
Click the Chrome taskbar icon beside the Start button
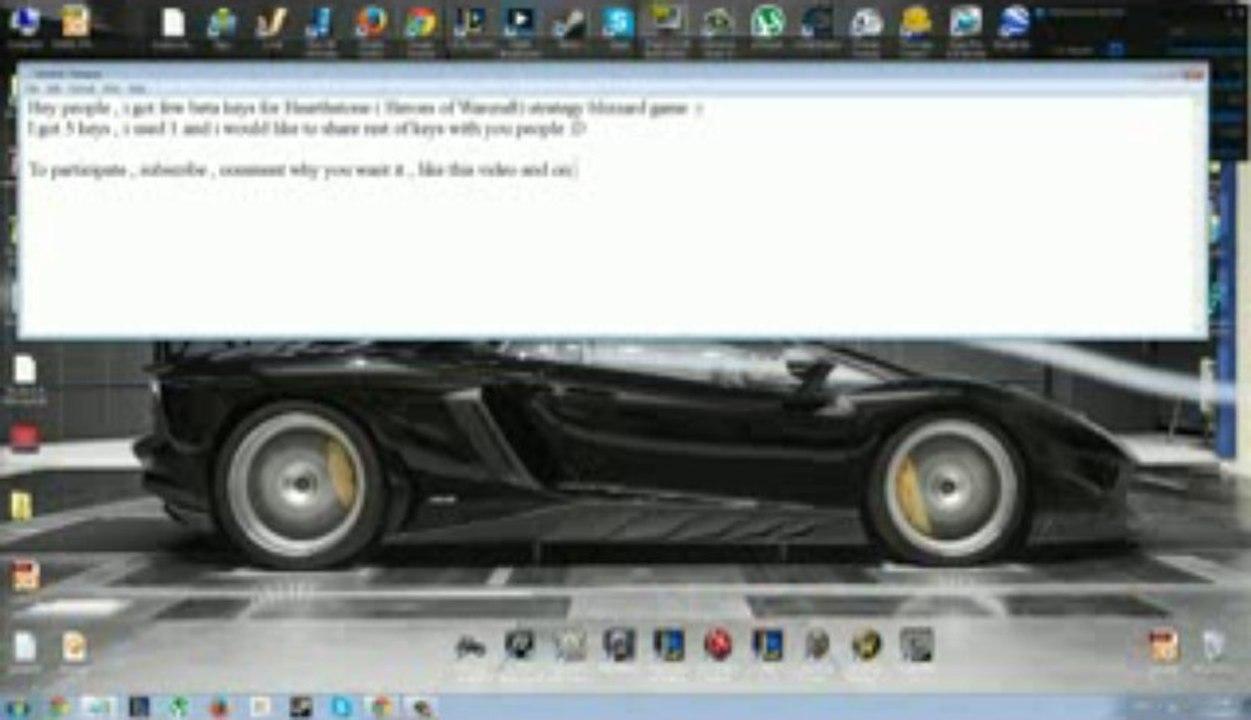click(58, 707)
